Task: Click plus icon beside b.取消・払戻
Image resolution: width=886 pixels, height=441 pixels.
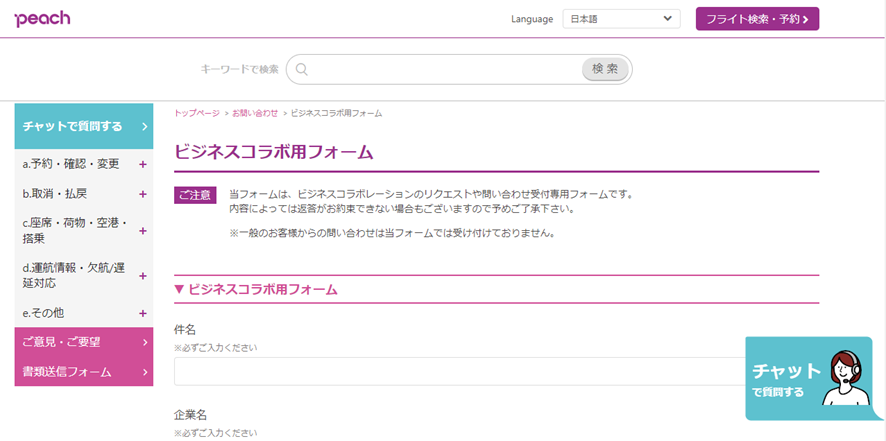Action: pyautogui.click(x=143, y=193)
